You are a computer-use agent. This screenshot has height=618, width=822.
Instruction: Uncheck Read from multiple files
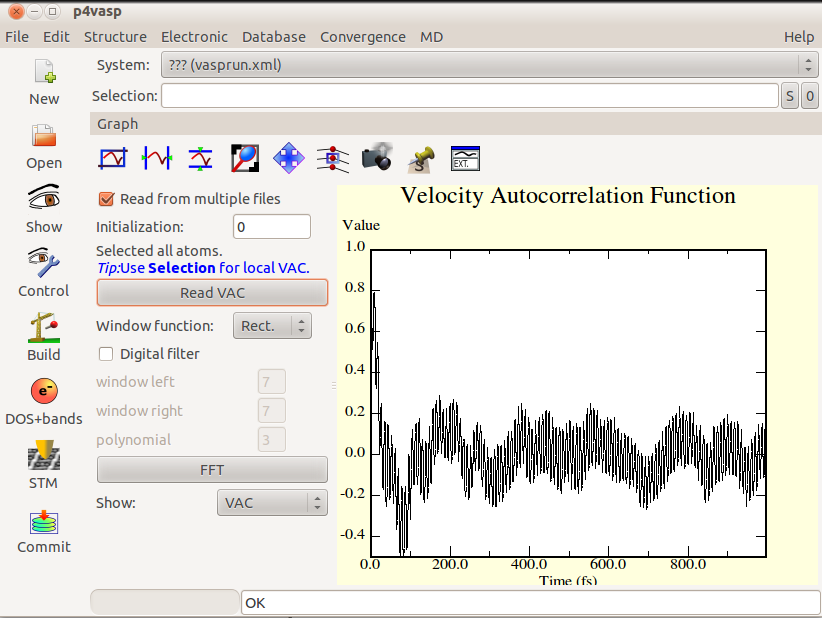click(x=107, y=199)
